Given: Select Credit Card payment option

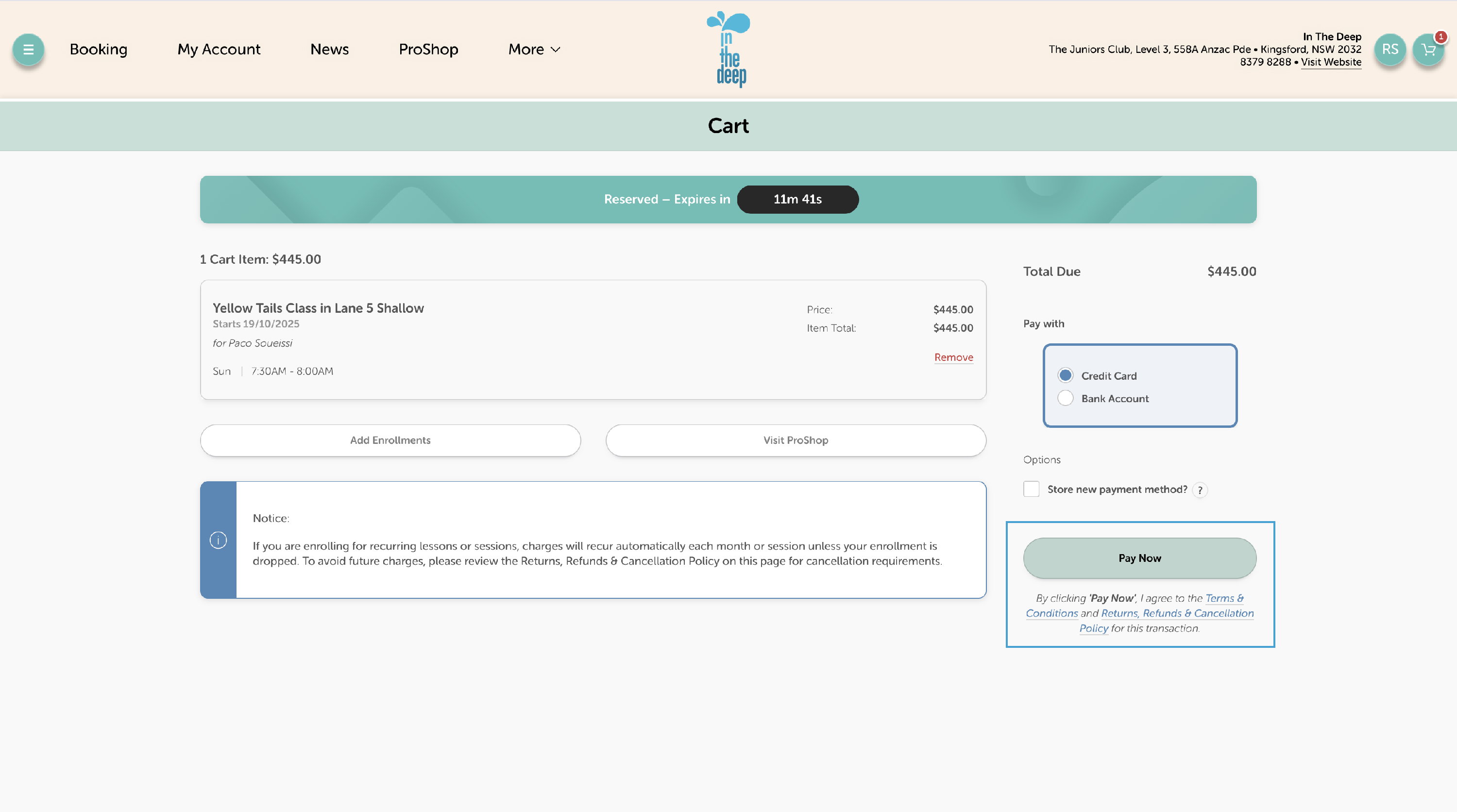Looking at the screenshot, I should pos(1065,375).
